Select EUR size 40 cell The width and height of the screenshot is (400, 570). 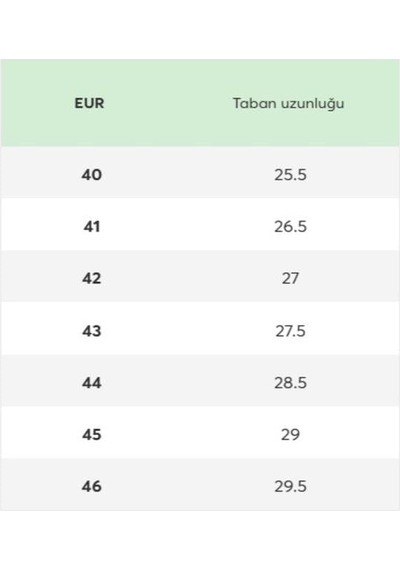point(92,175)
